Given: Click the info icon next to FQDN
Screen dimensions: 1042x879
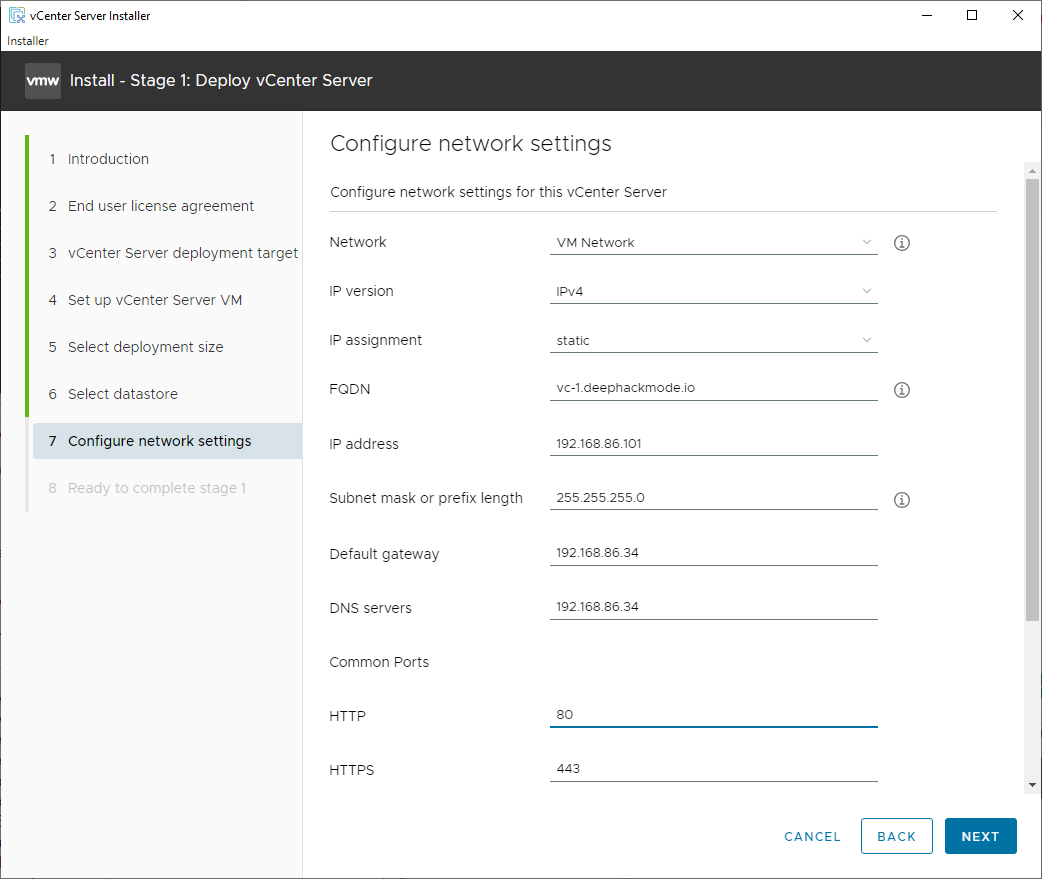Looking at the screenshot, I should [x=901, y=390].
